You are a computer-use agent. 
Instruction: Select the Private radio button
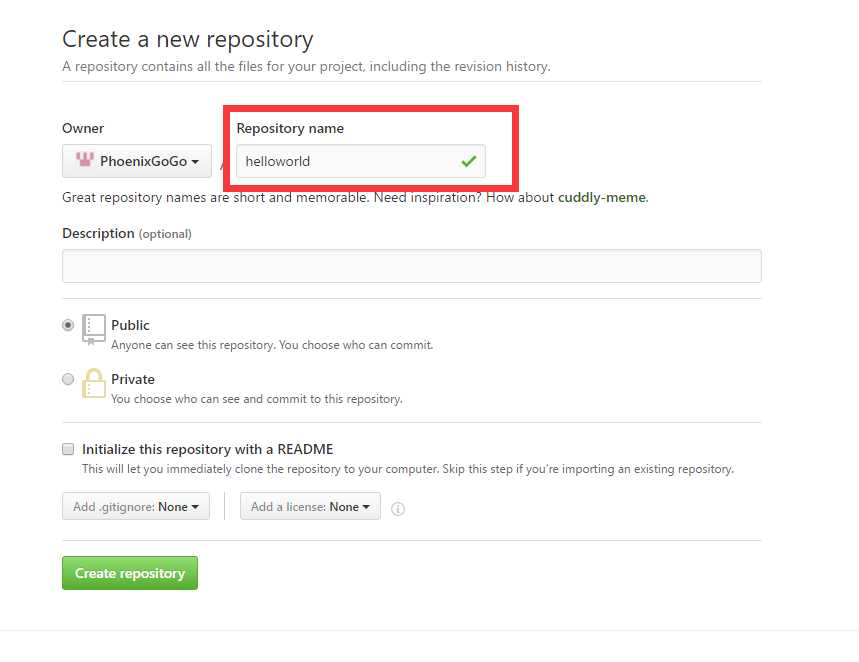pyautogui.click(x=68, y=379)
